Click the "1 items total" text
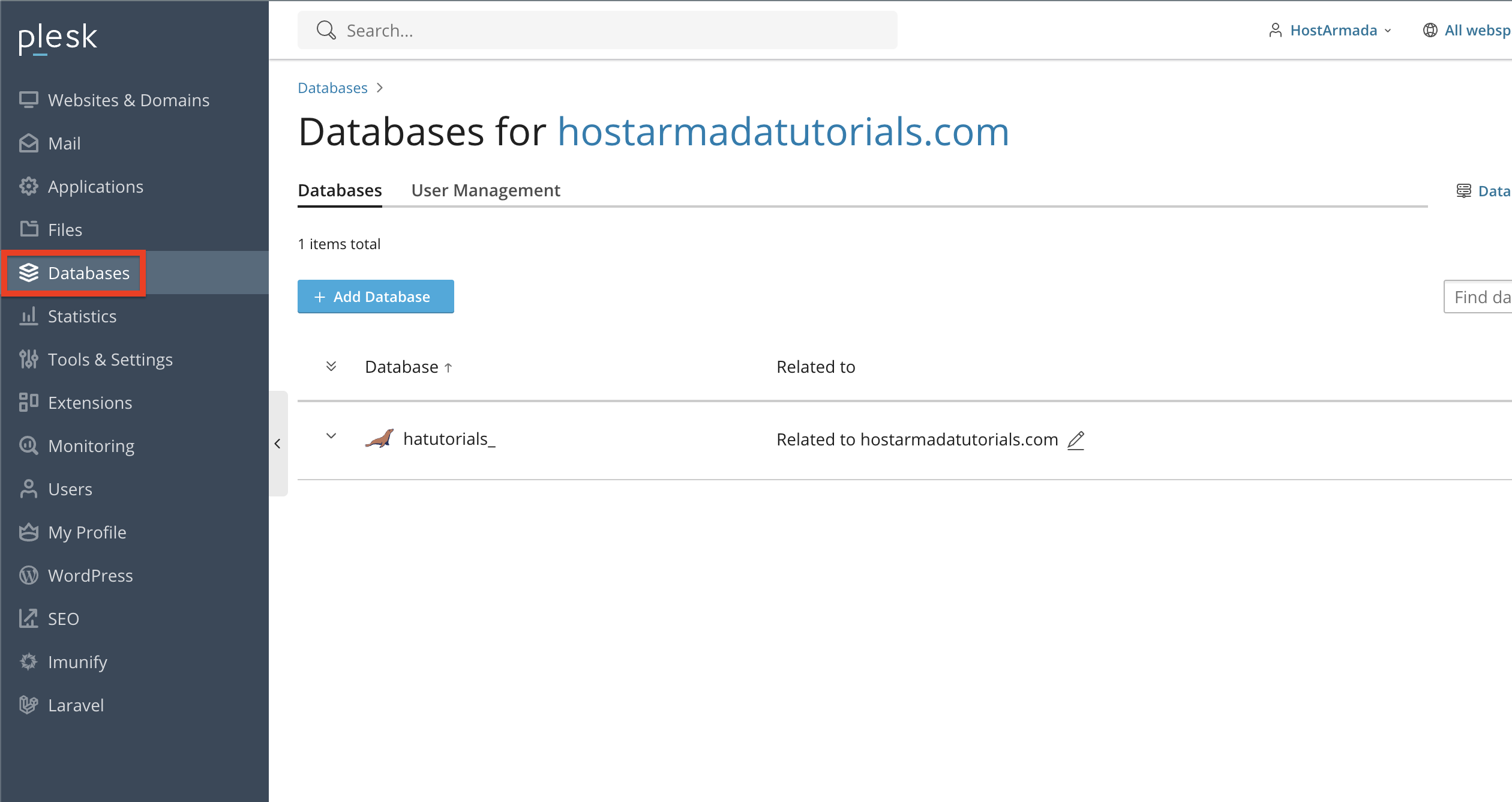The width and height of the screenshot is (1512, 802). (x=339, y=244)
